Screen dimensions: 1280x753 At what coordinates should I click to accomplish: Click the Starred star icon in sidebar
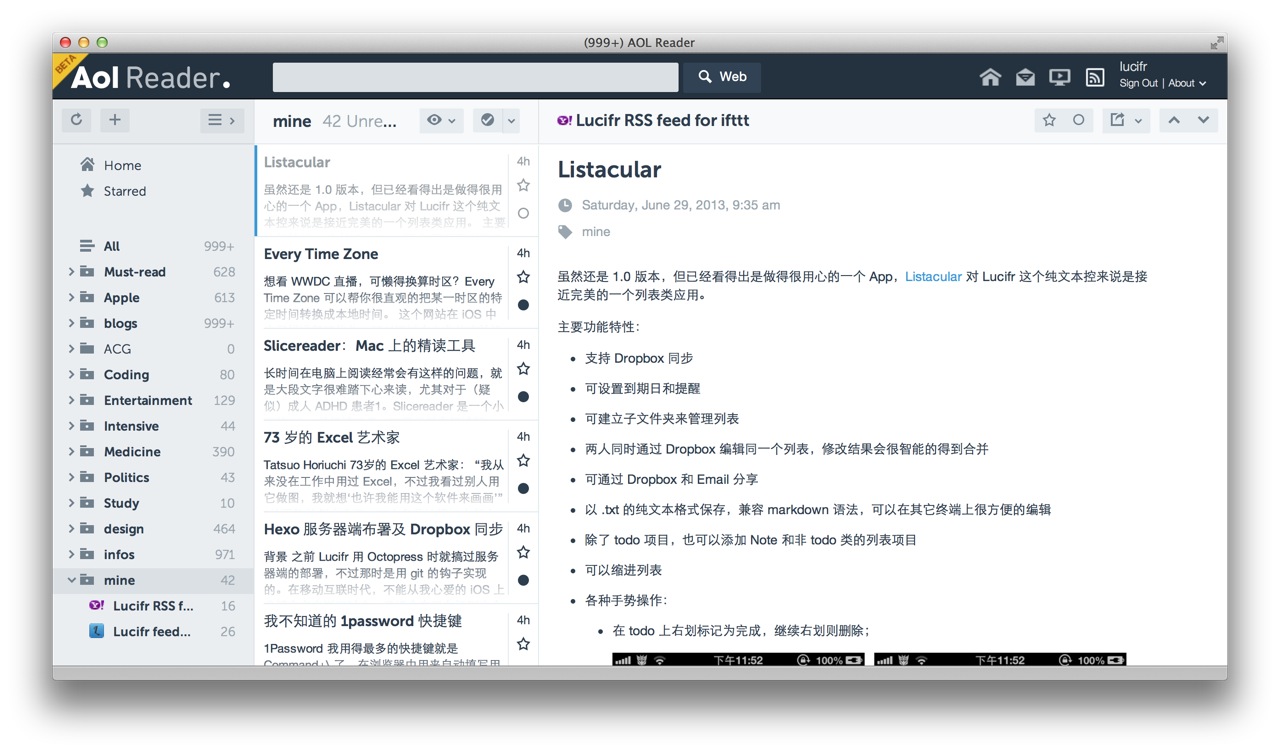pos(87,191)
